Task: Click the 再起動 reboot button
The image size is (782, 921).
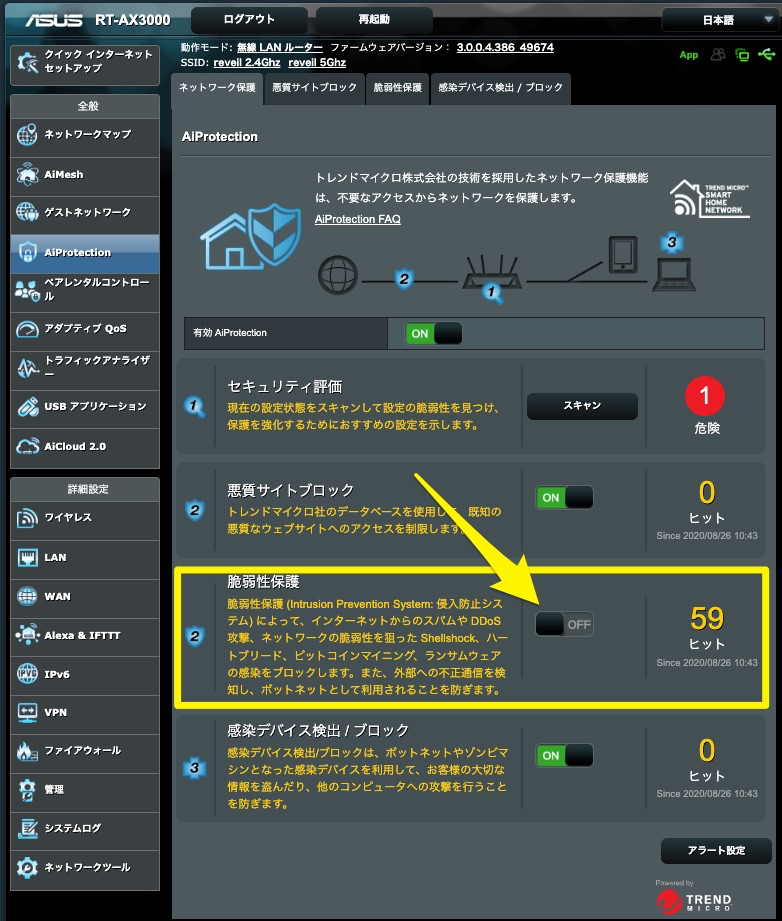Action: click(374, 19)
